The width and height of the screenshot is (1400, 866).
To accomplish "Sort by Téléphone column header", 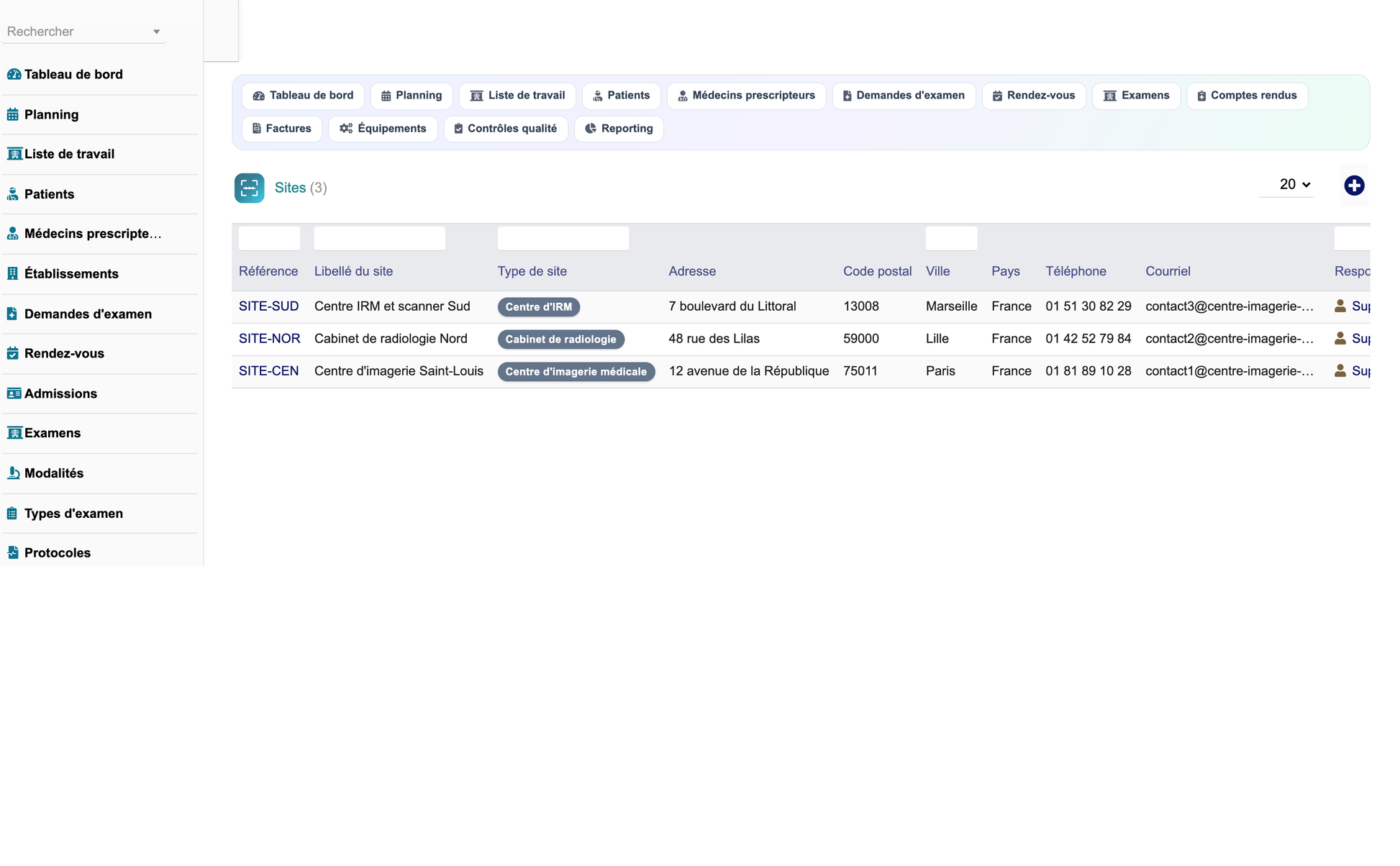I will pyautogui.click(x=1076, y=271).
